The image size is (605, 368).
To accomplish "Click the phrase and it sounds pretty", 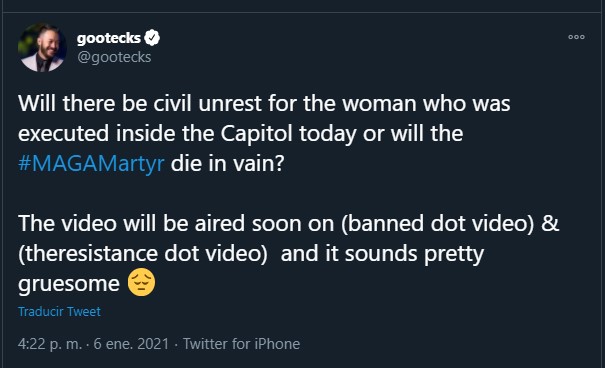I will [382, 254].
